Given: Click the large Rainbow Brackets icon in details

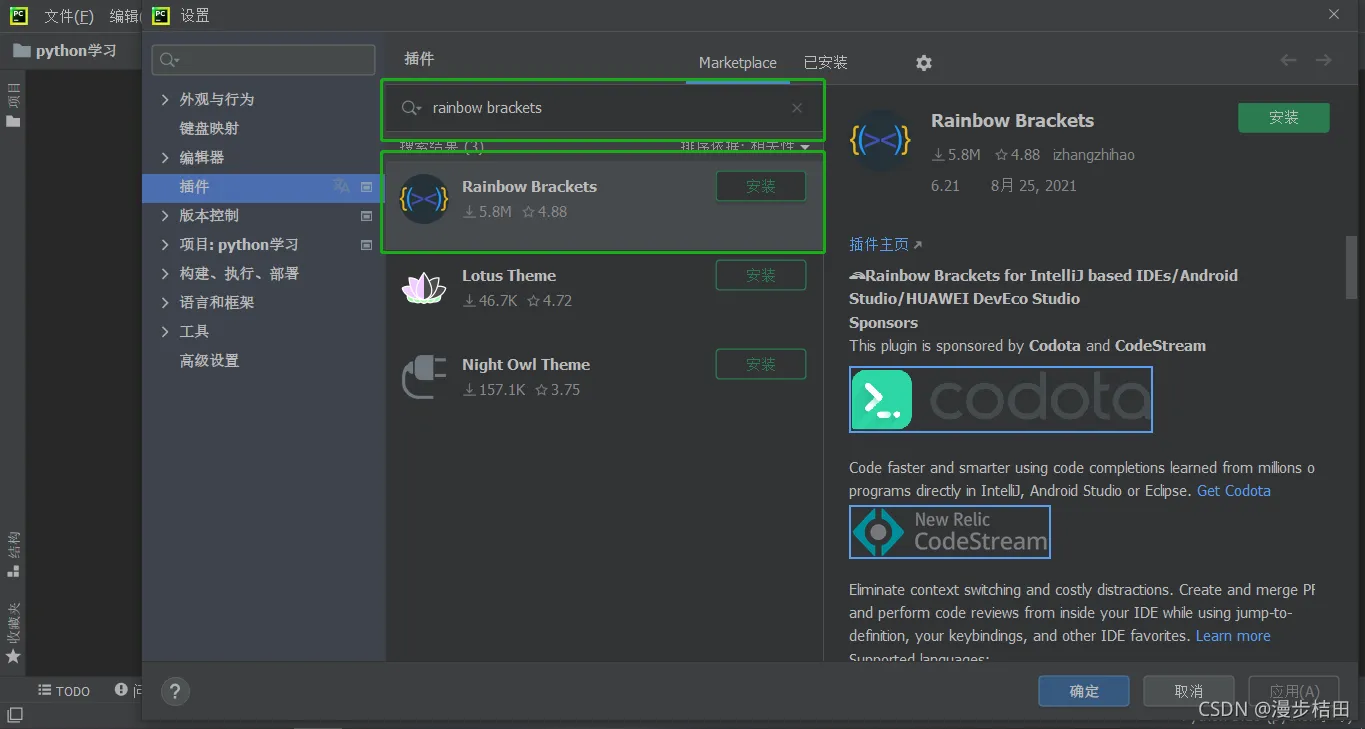Looking at the screenshot, I should click(x=879, y=141).
